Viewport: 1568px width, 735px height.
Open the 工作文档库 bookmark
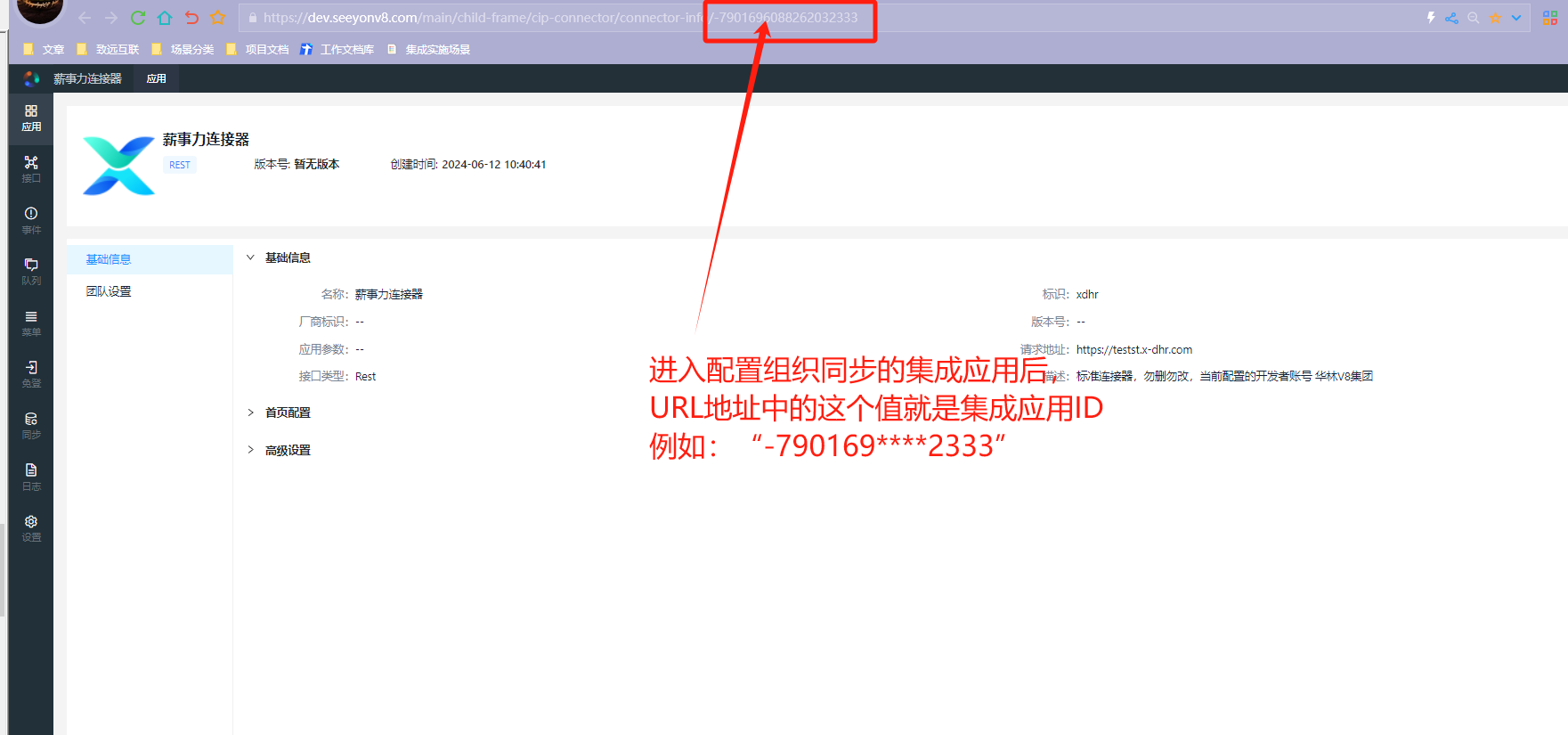[337, 49]
